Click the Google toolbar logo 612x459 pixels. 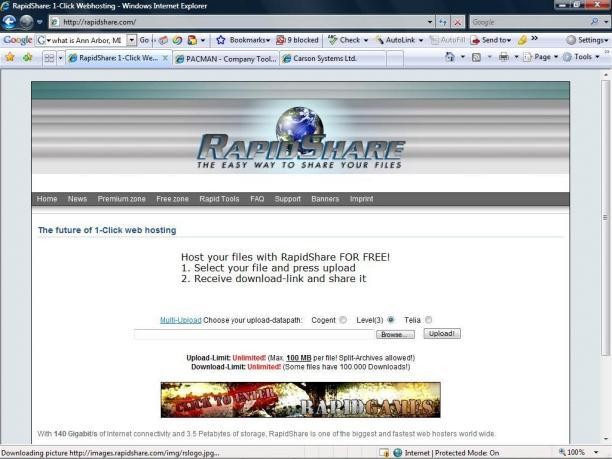[18, 40]
